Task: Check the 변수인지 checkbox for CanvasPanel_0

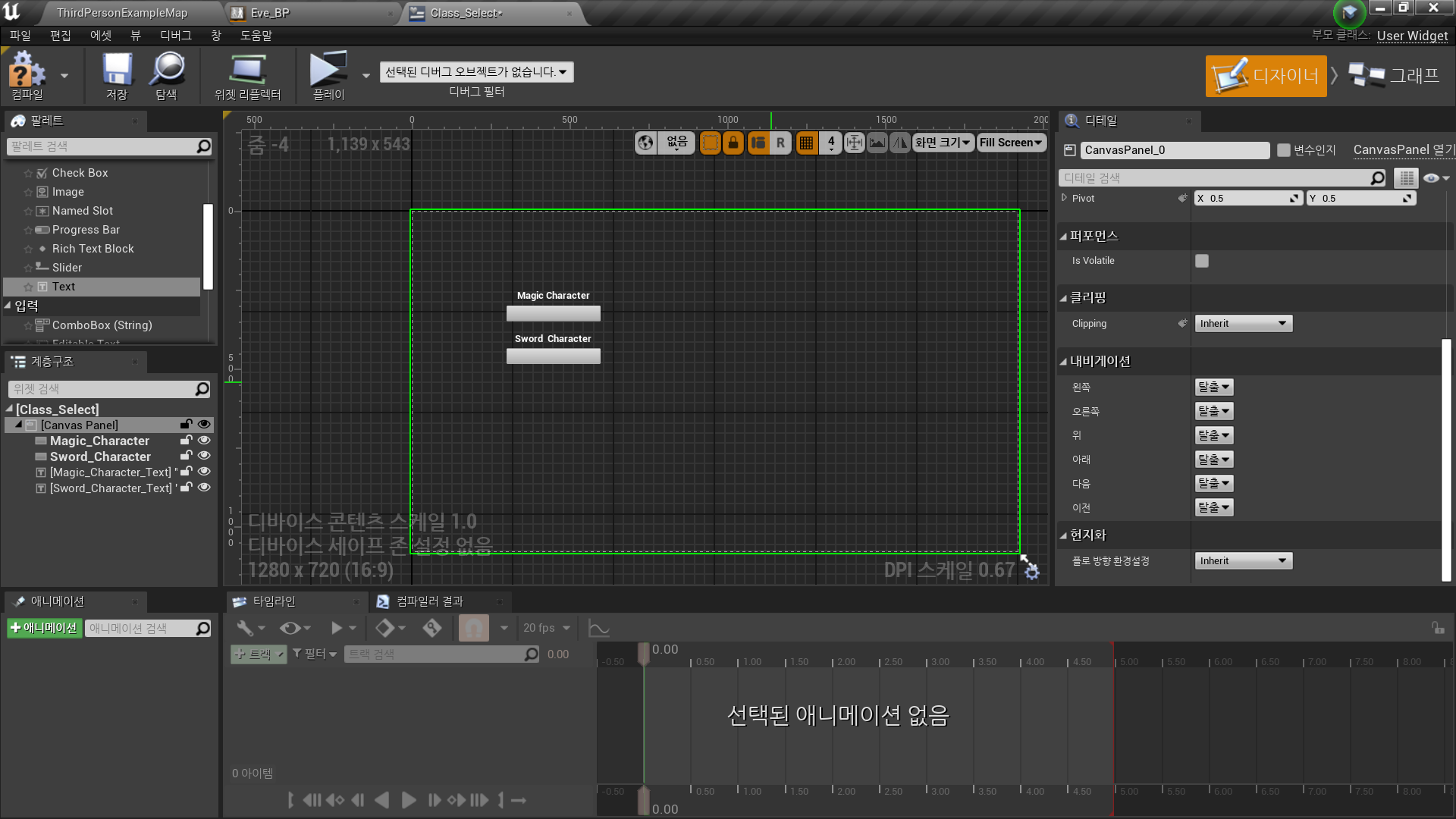Action: (x=1282, y=149)
